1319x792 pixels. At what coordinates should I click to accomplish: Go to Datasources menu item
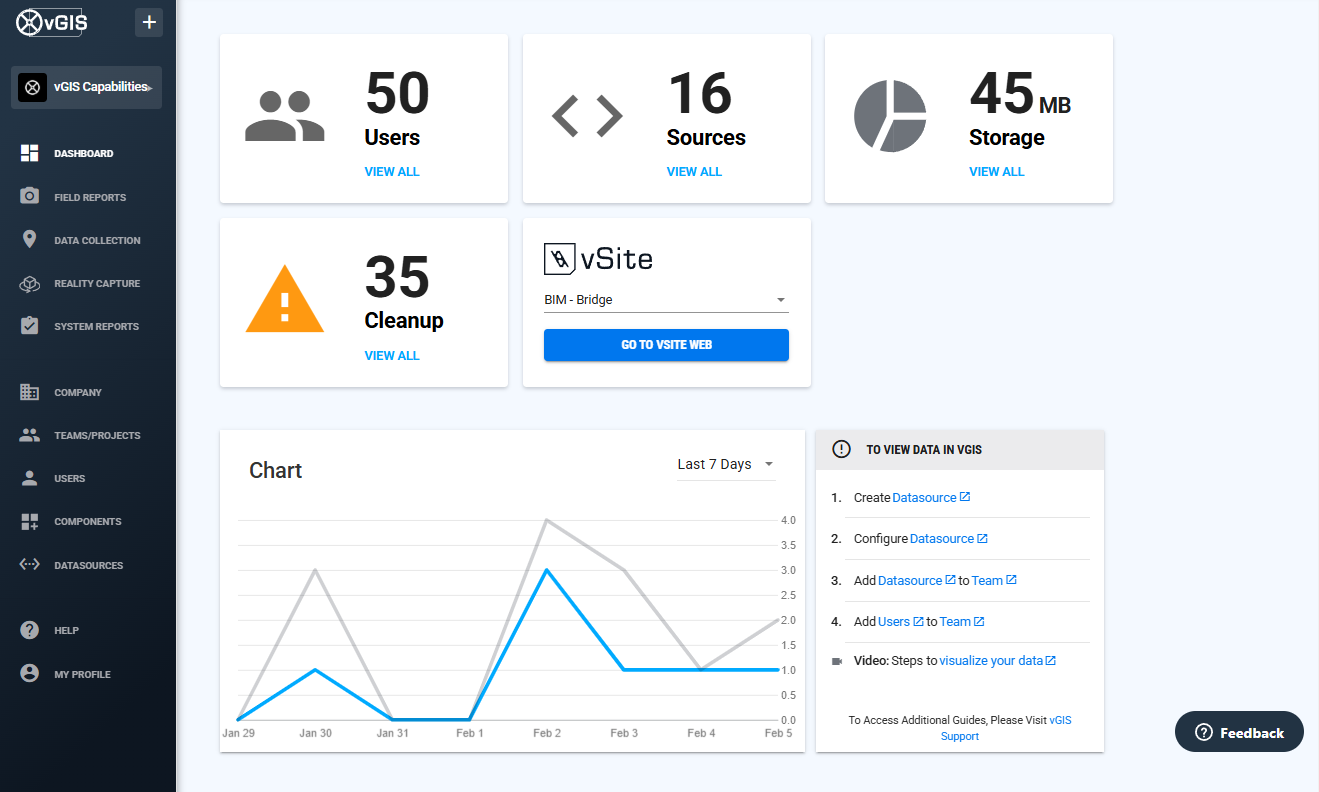pos(88,565)
